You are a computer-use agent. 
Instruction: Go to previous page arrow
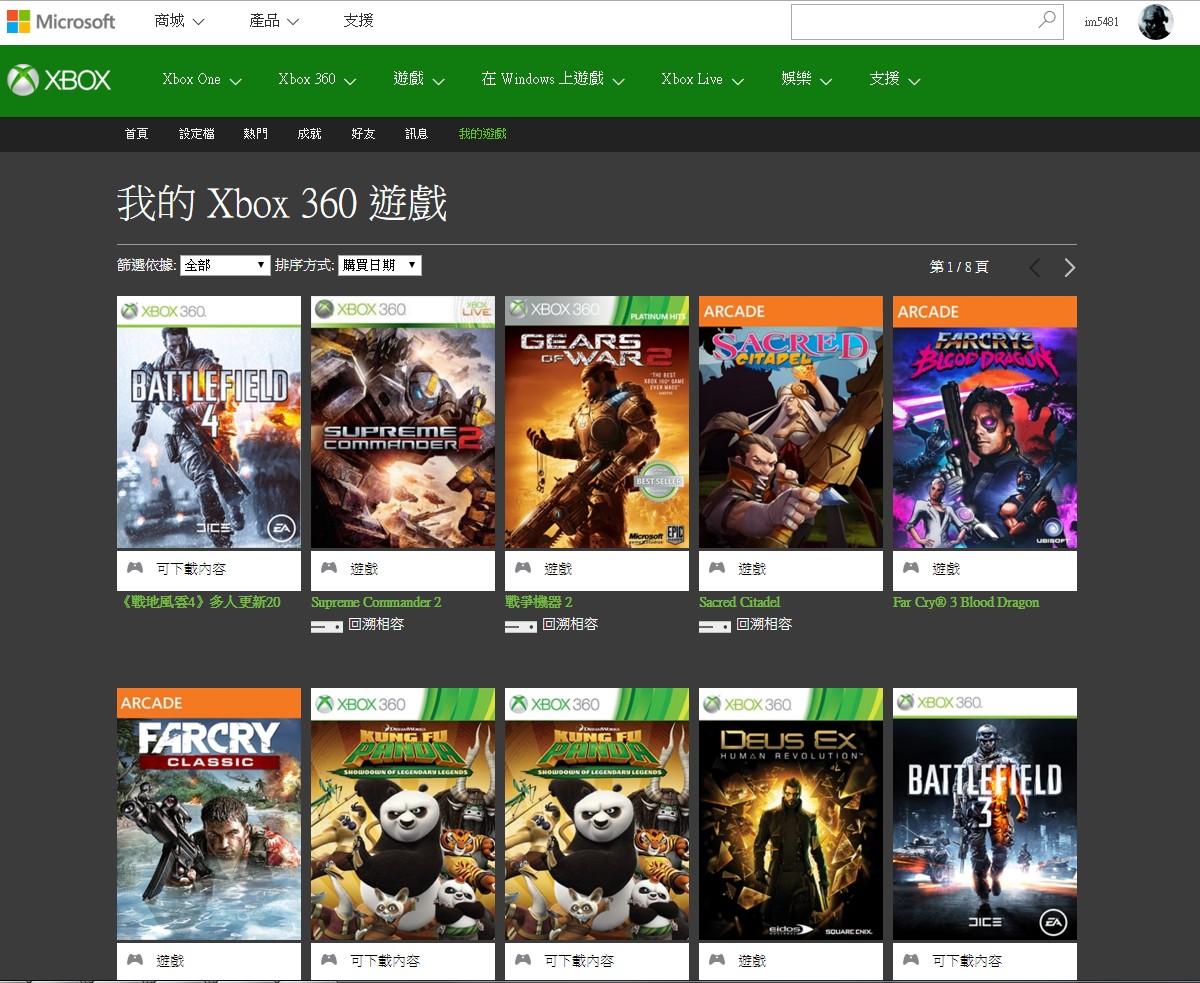coord(1035,267)
